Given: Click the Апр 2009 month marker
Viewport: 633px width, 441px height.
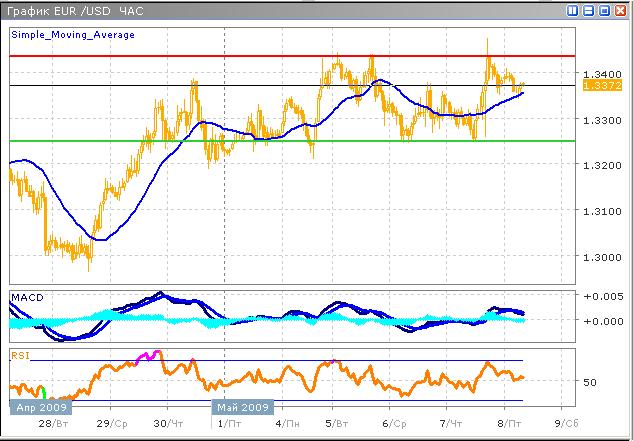Looking at the screenshot, I should coord(39,408).
